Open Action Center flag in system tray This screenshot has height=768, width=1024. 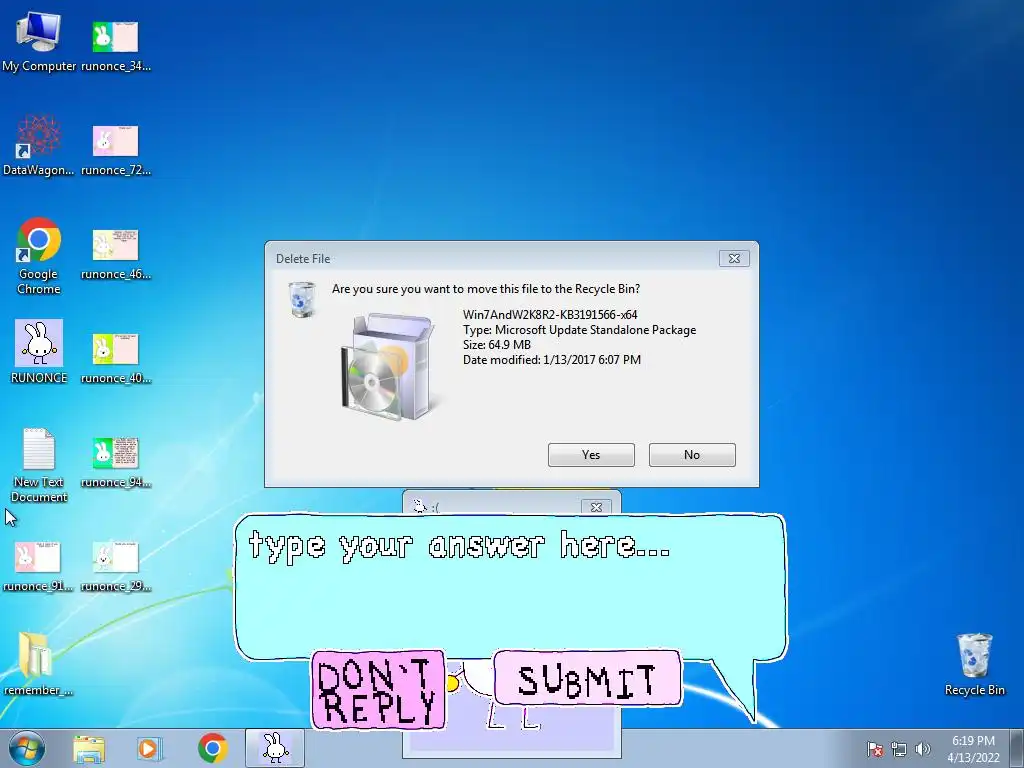point(875,749)
